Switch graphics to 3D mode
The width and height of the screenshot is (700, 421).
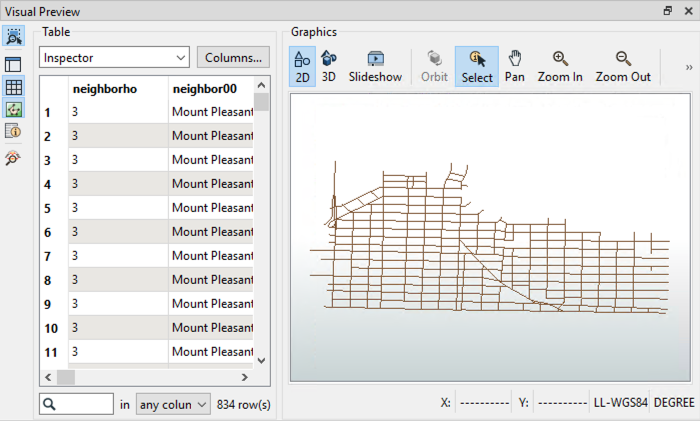(329, 67)
